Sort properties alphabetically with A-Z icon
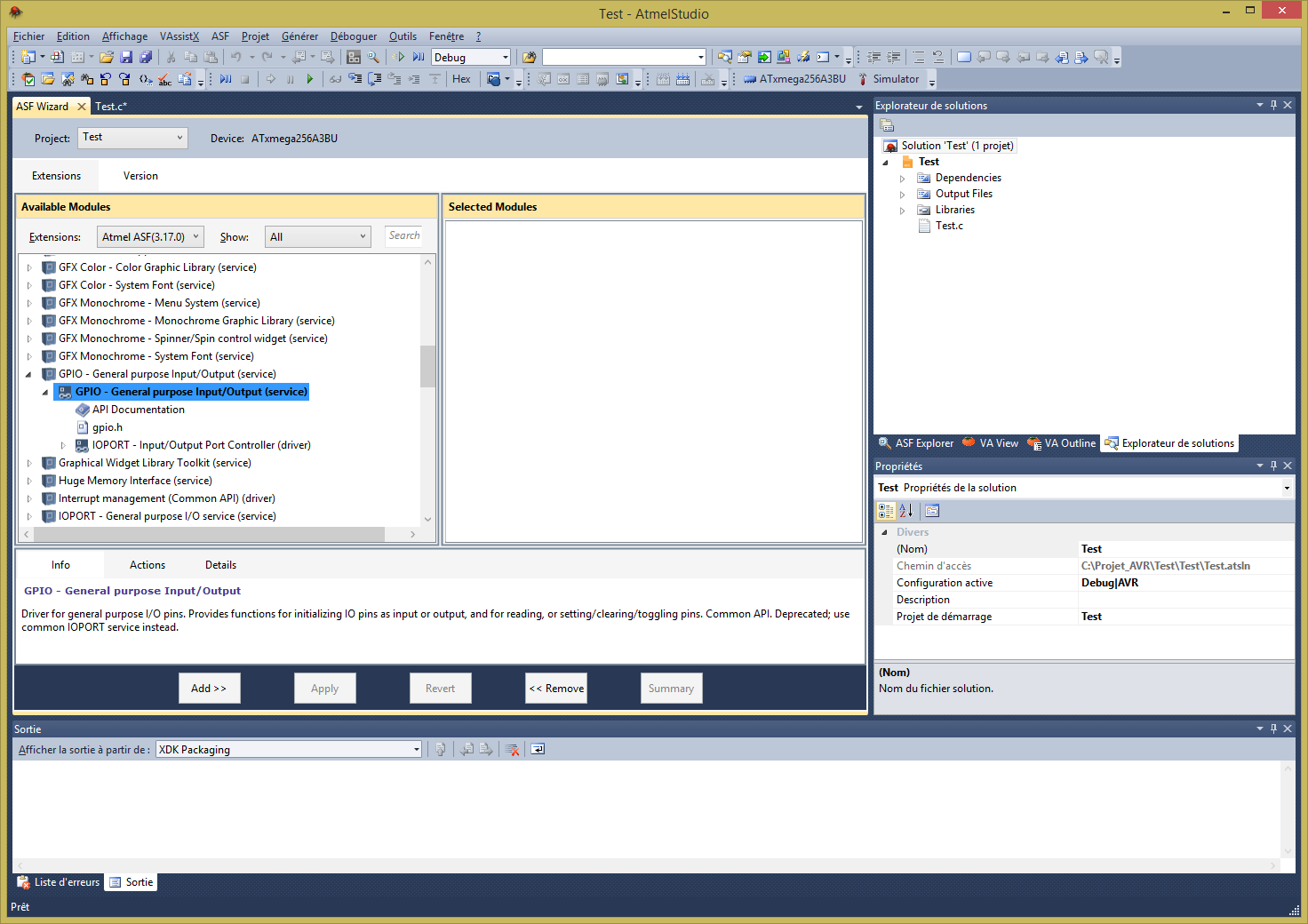This screenshot has width=1308, height=924. pos(905,511)
